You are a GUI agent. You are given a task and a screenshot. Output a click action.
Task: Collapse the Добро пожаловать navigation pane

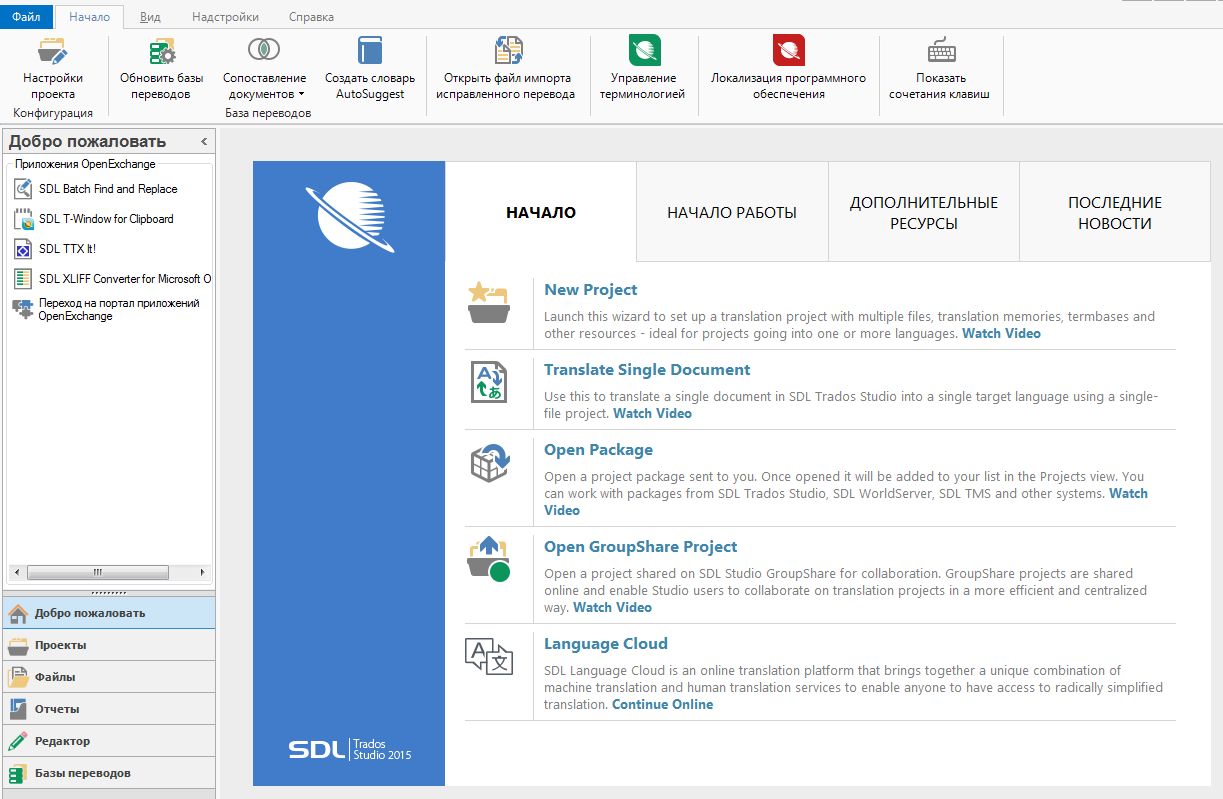(x=204, y=142)
